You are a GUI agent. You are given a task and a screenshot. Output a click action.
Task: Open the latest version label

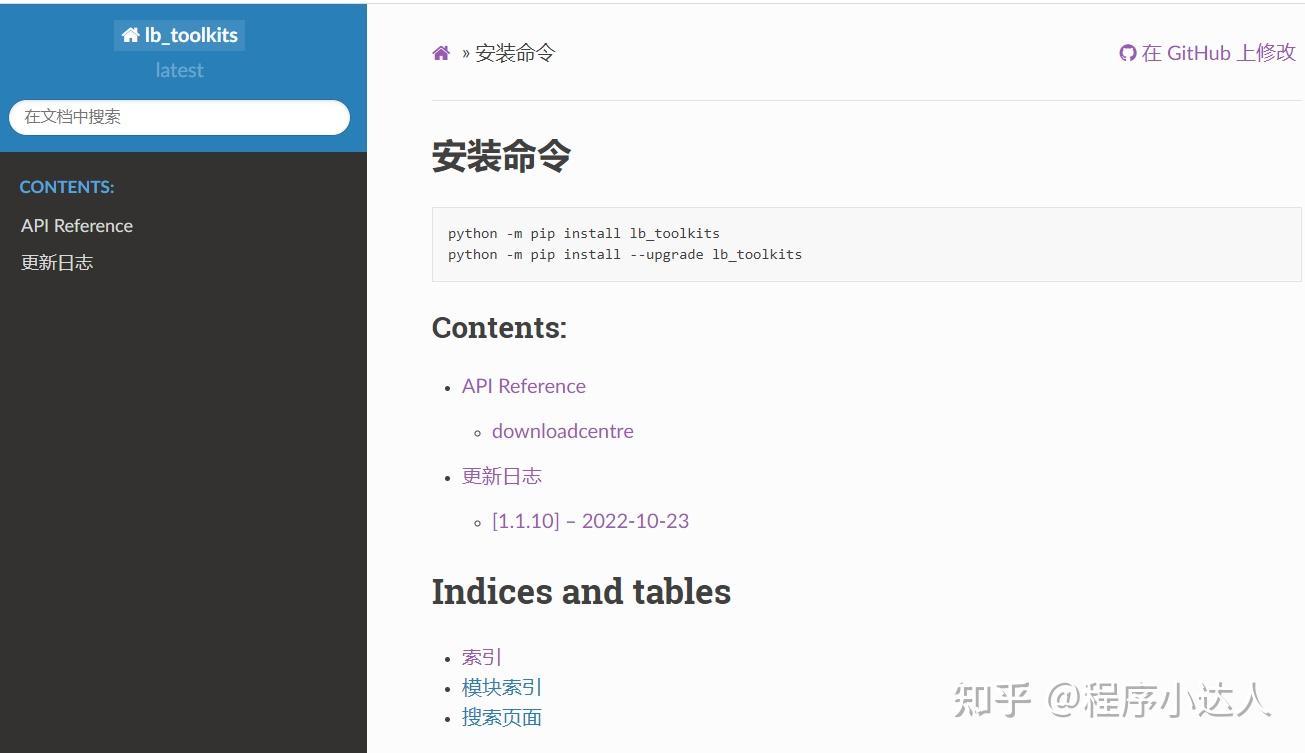pyautogui.click(x=179, y=70)
